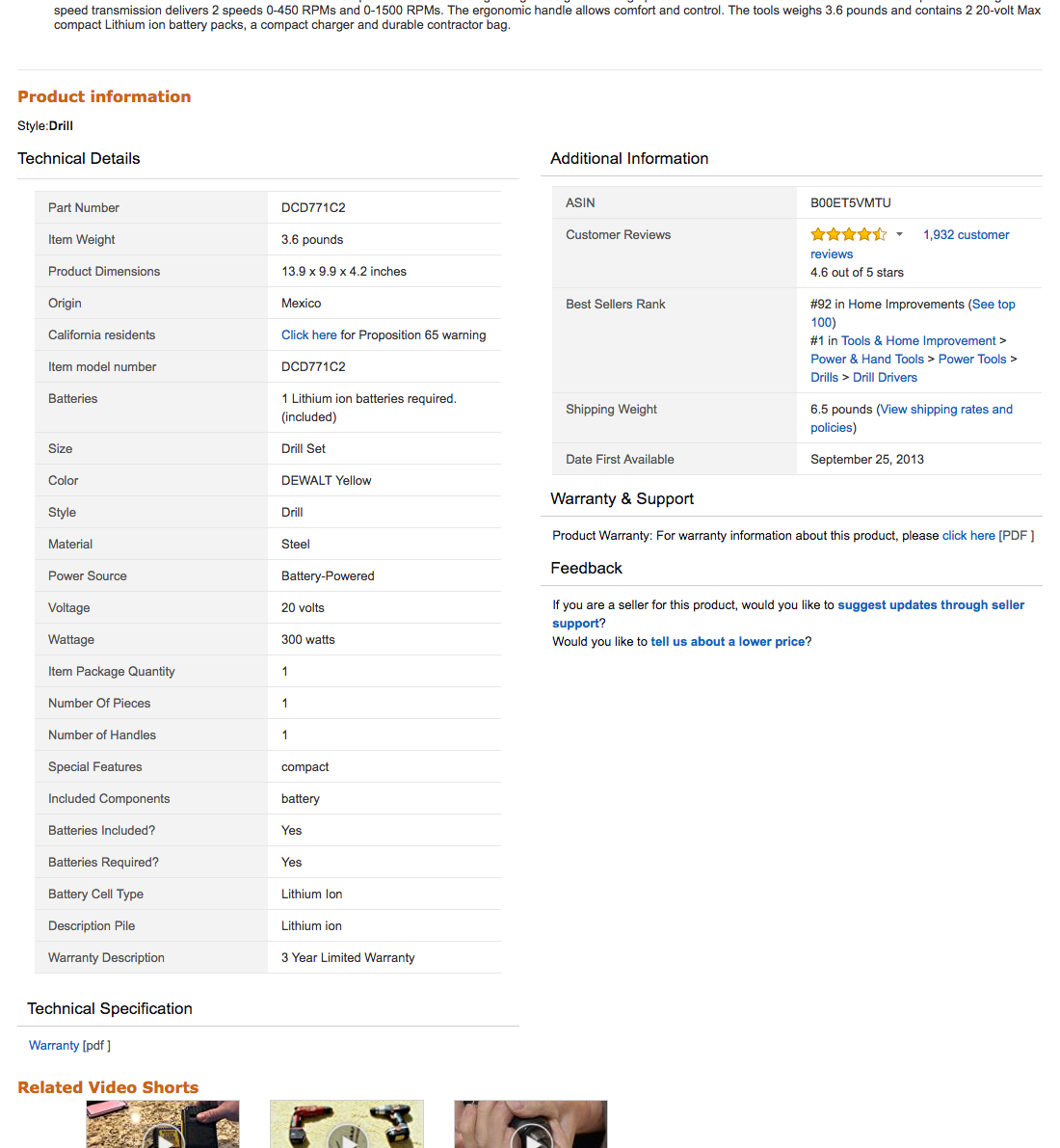Open the Warranty pdf under Technical Specification

(53, 1045)
